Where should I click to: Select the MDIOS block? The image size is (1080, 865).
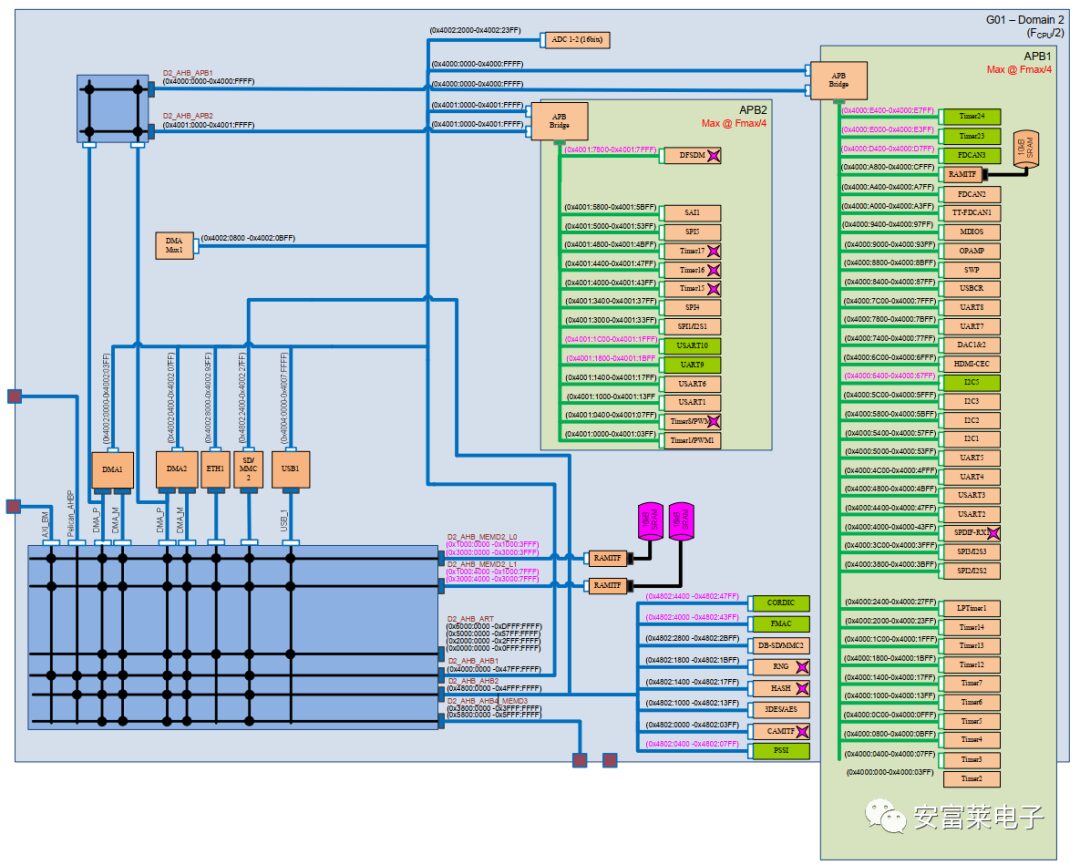[971, 232]
